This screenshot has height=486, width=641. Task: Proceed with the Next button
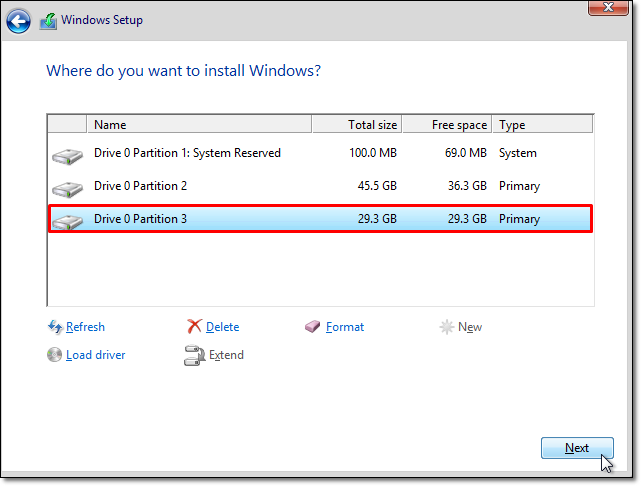tap(577, 448)
